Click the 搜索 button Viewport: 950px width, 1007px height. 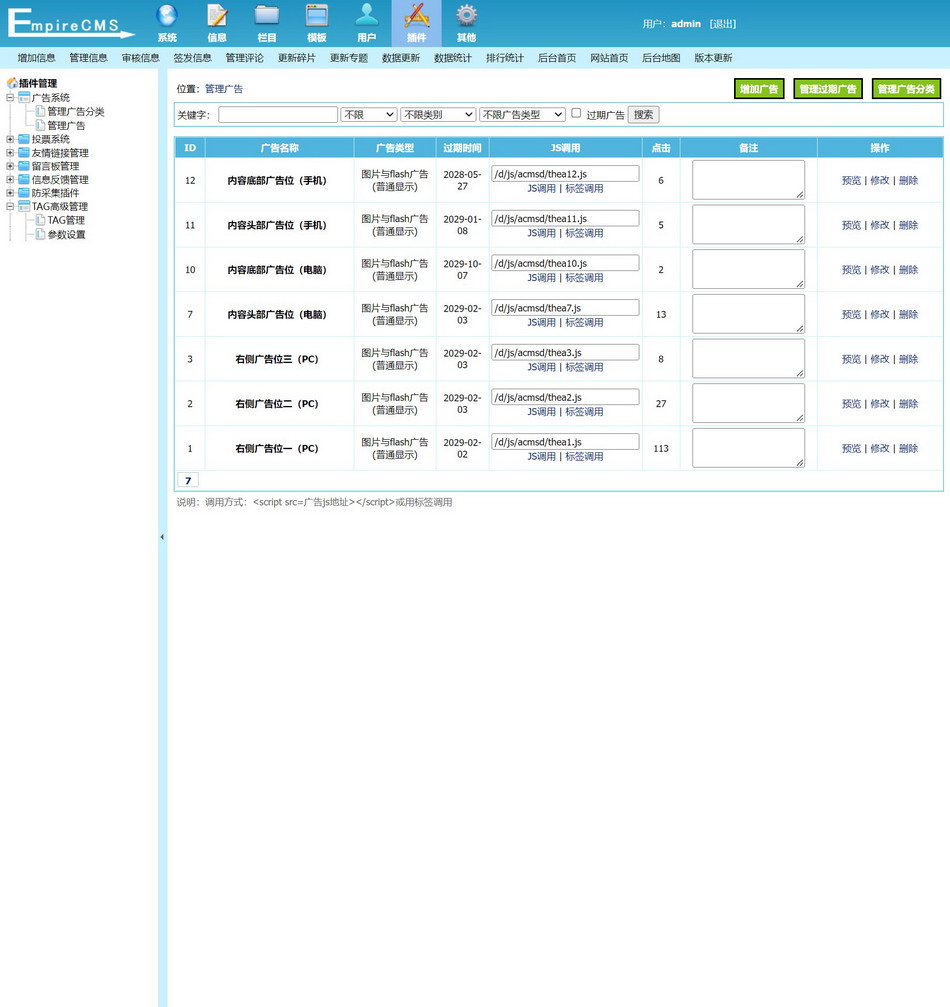[643, 114]
